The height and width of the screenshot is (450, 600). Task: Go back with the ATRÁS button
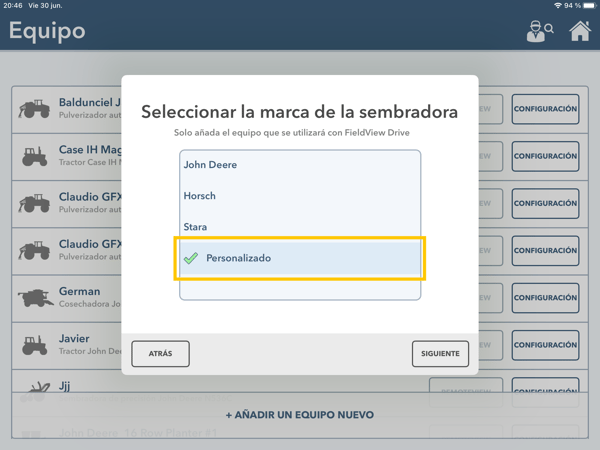[160, 354]
